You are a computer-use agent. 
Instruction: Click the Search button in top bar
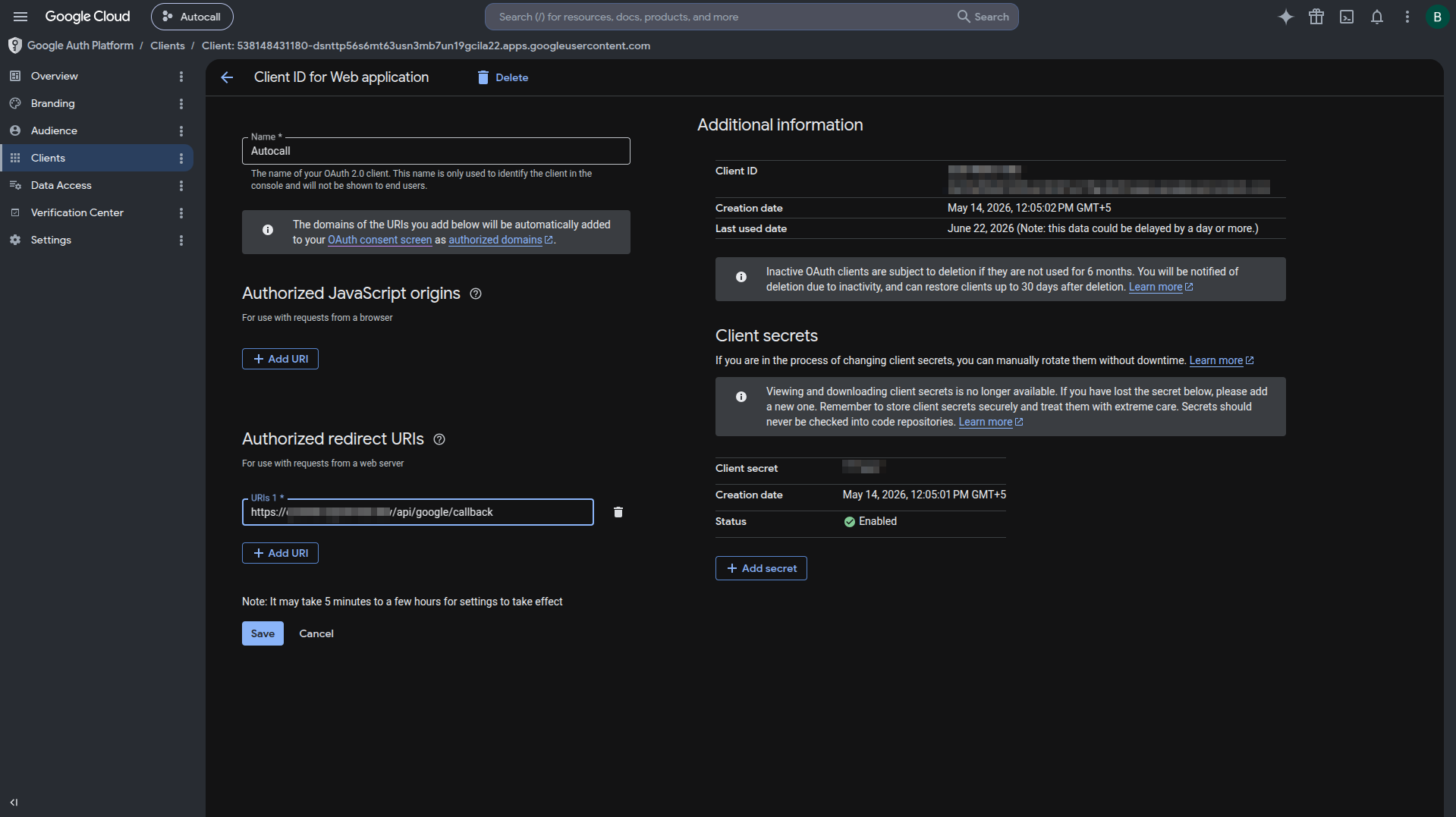pos(983,17)
